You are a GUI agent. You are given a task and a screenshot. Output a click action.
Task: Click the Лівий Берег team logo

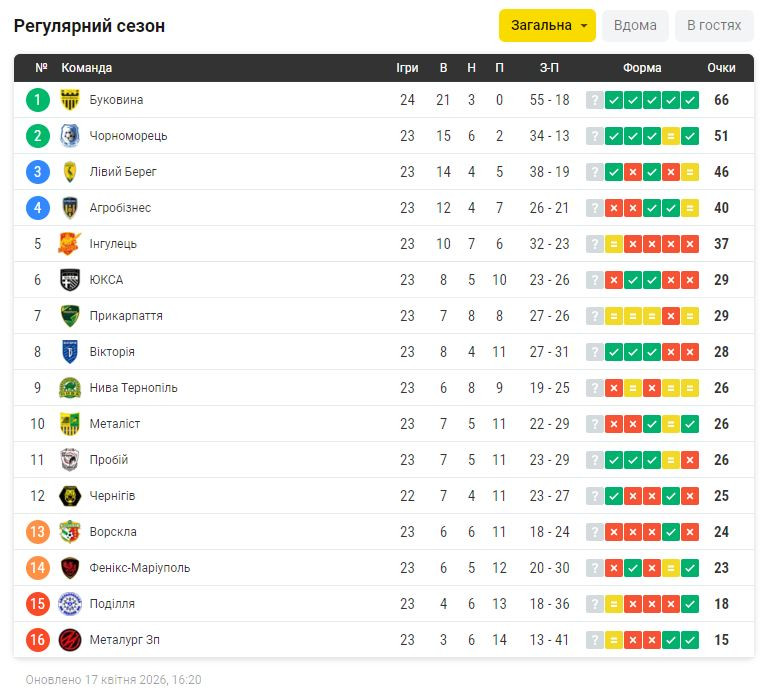[70, 172]
